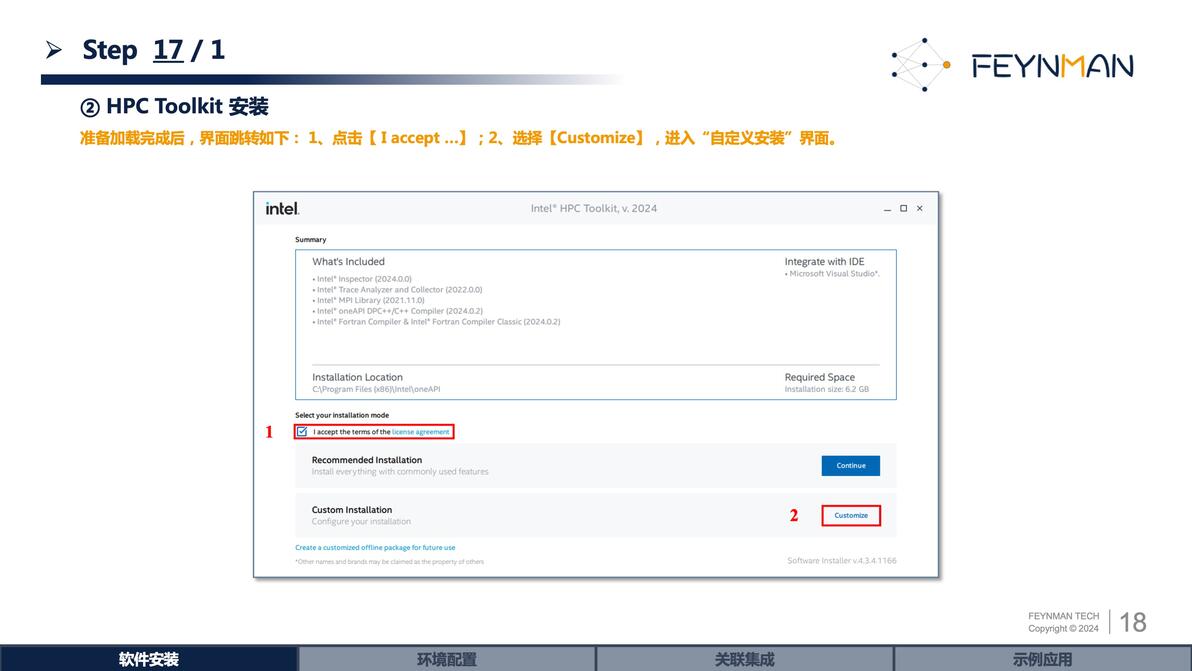This screenshot has height=671, width=1192.
Task: Click the Recommended Installation heading
Action: coord(366,460)
